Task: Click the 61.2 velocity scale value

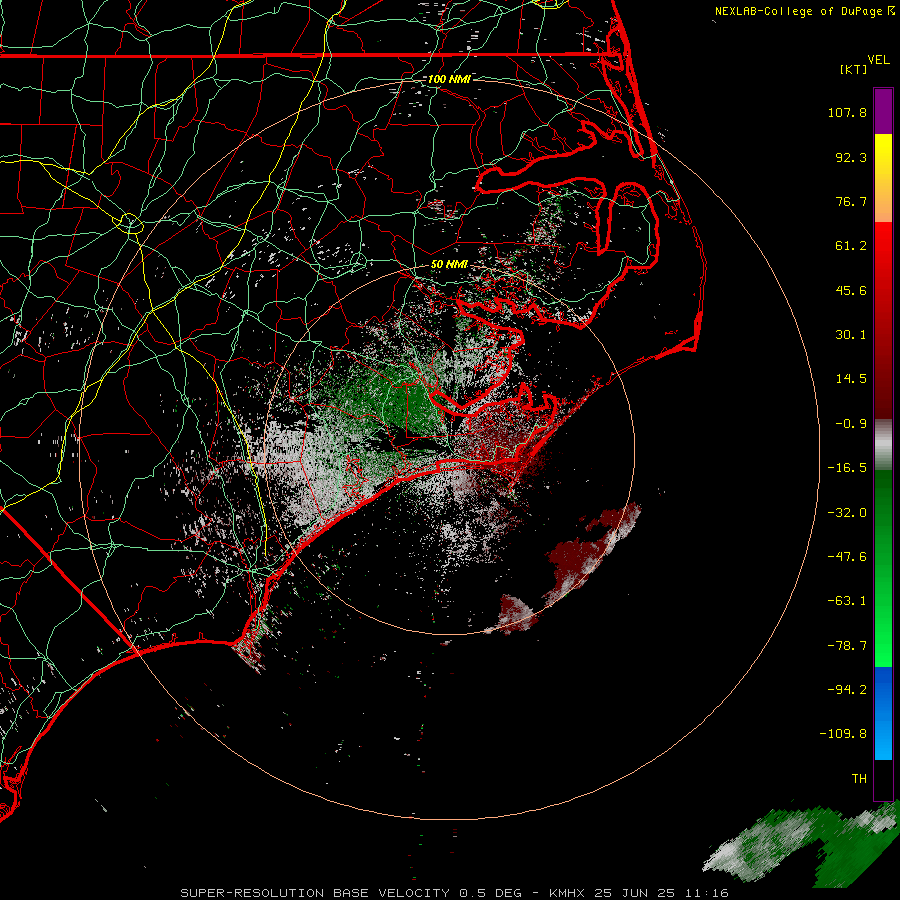Action: (x=851, y=246)
